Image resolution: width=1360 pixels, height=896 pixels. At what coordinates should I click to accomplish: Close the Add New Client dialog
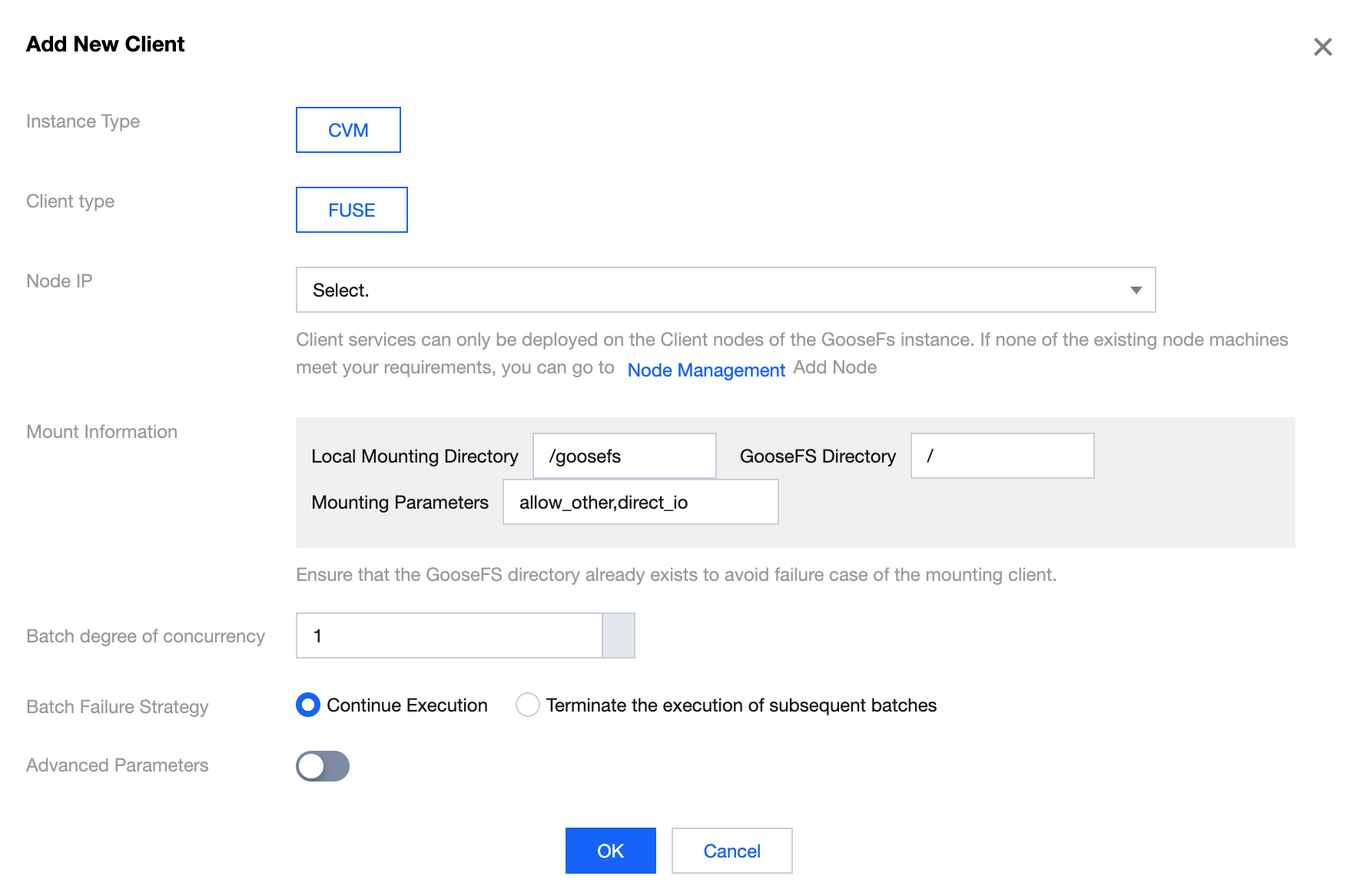coord(1322,47)
